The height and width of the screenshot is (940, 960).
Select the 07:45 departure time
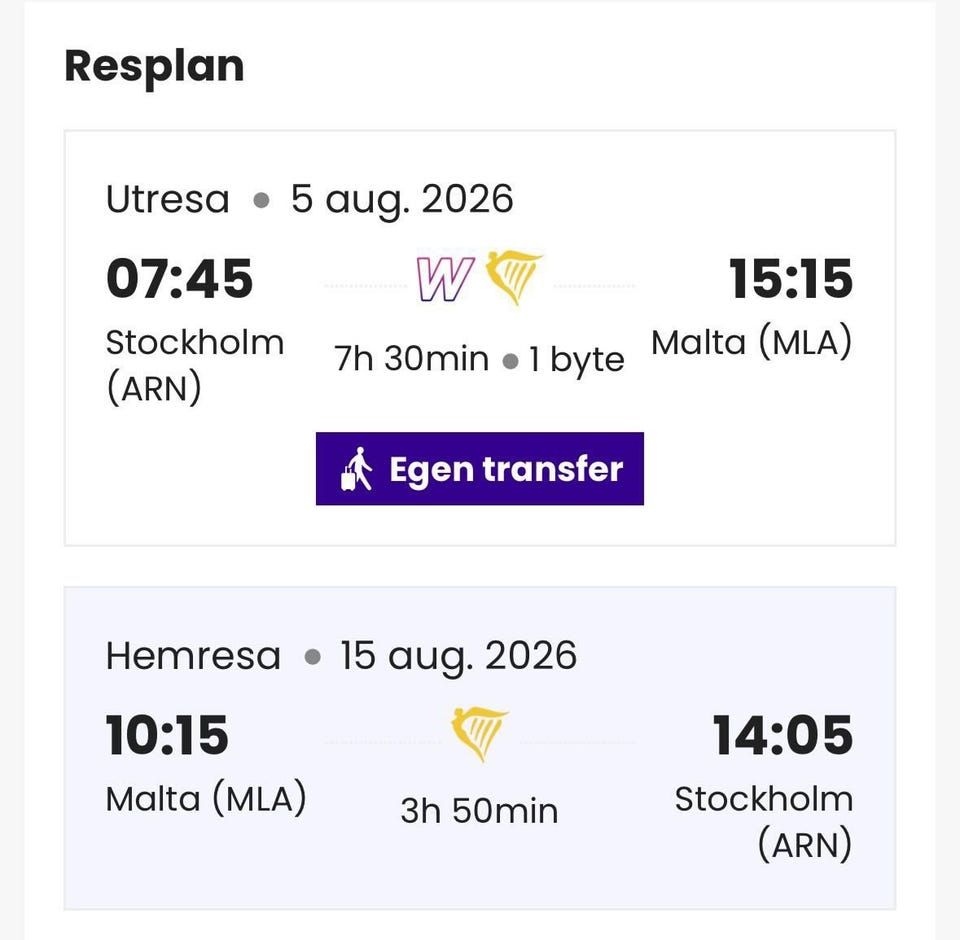pos(179,279)
